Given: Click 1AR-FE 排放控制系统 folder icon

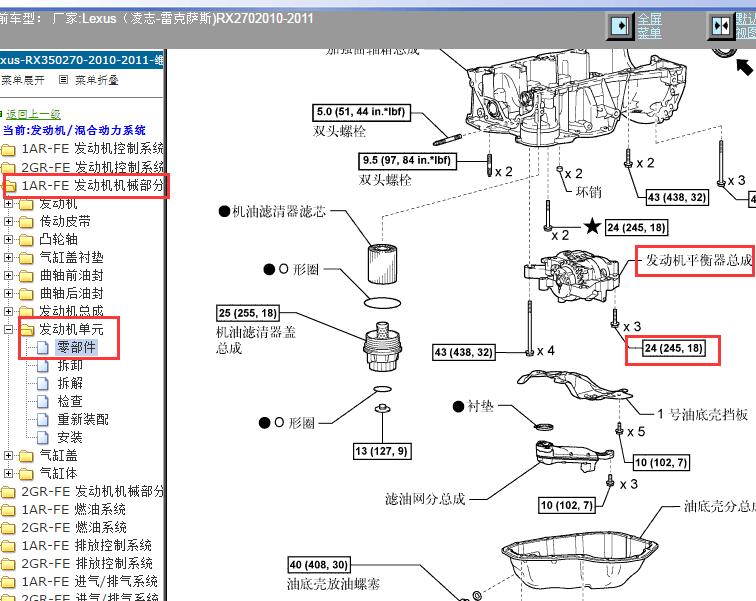Looking at the screenshot, I should coord(8,546).
